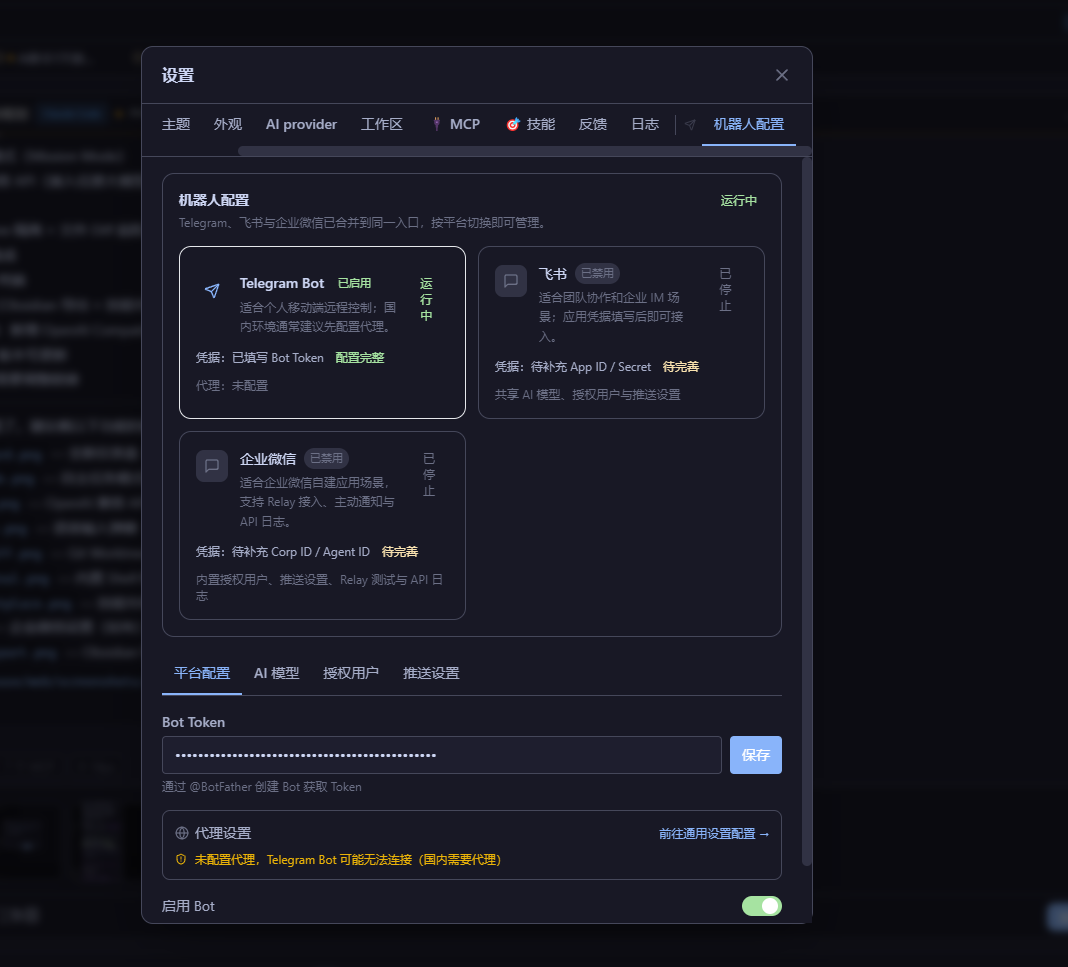
Task: Click the Bot Token input field
Action: tap(441, 755)
